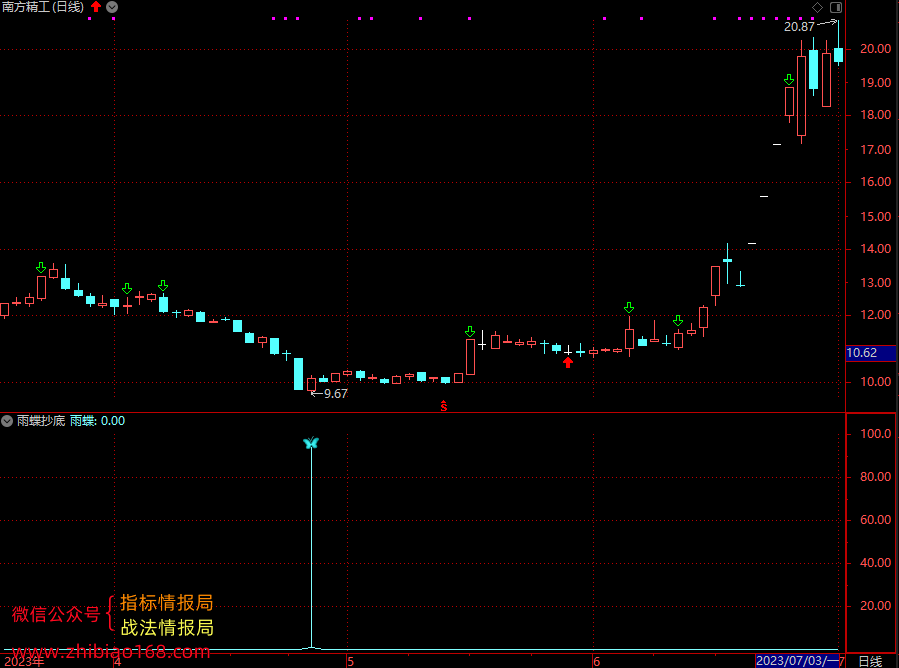
Task: Click the red up arrow under late-May candle
Action: 568,362
